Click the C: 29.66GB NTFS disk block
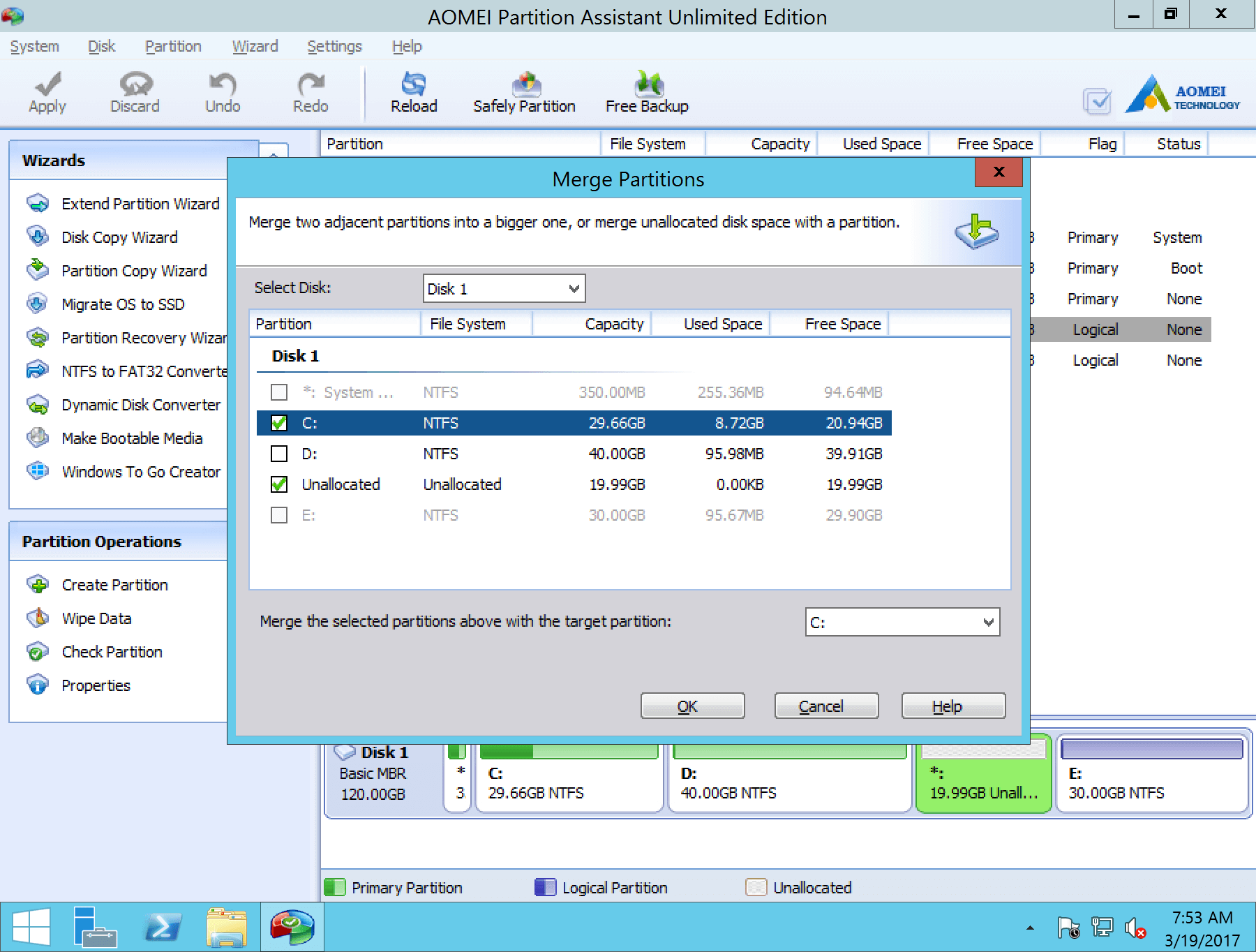The width and height of the screenshot is (1256, 952). coord(569,778)
